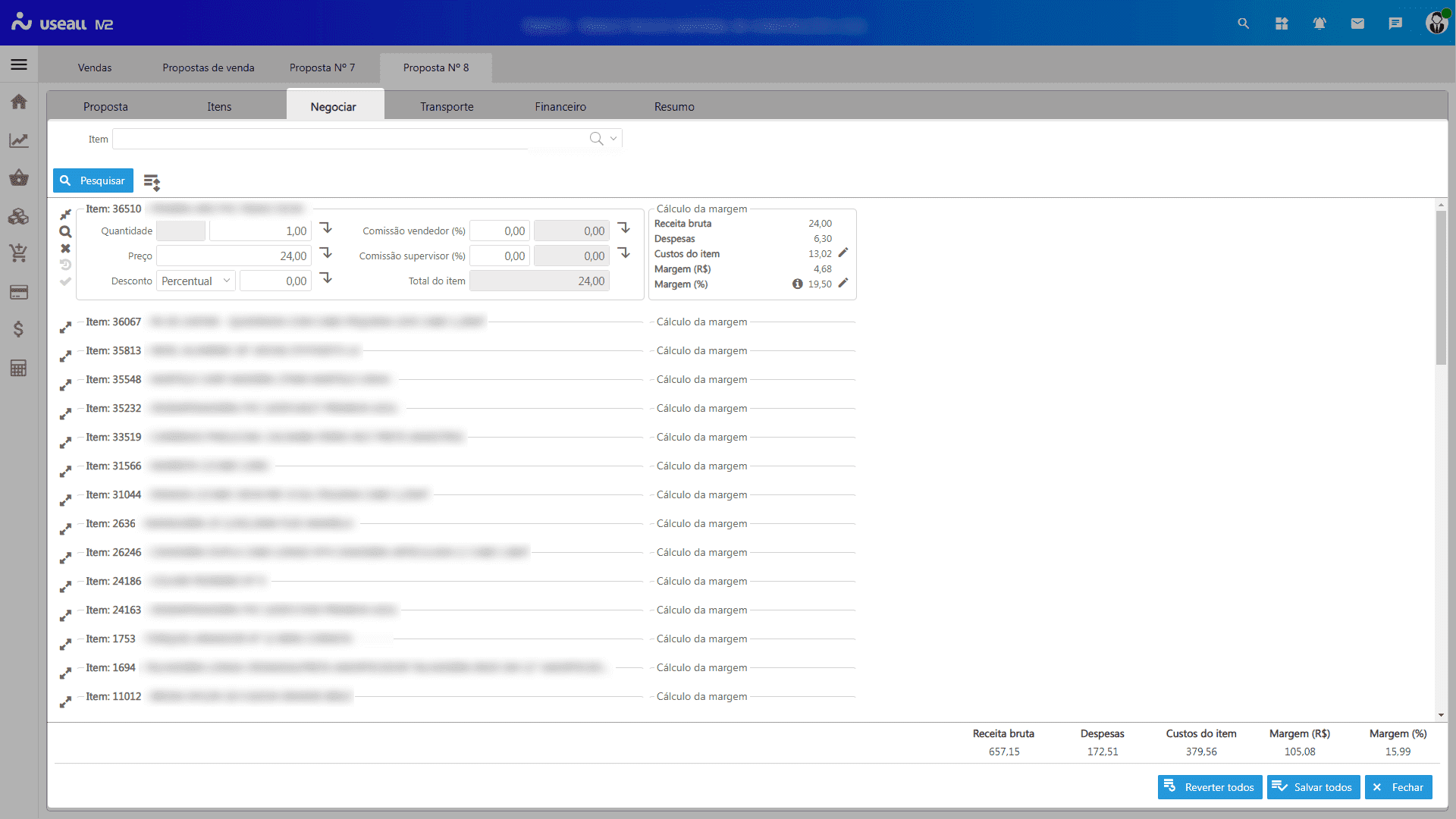Open notifications bell in top bar
Image resolution: width=1456 pixels, height=819 pixels.
pyautogui.click(x=1319, y=24)
